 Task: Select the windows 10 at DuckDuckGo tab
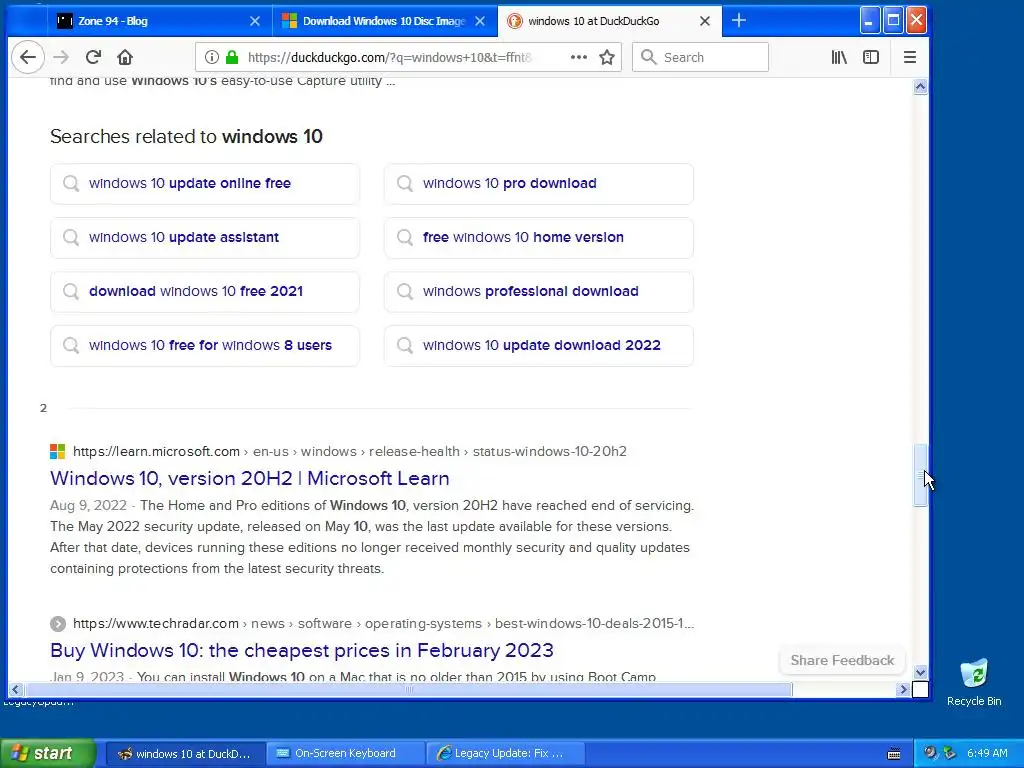[x=610, y=21]
